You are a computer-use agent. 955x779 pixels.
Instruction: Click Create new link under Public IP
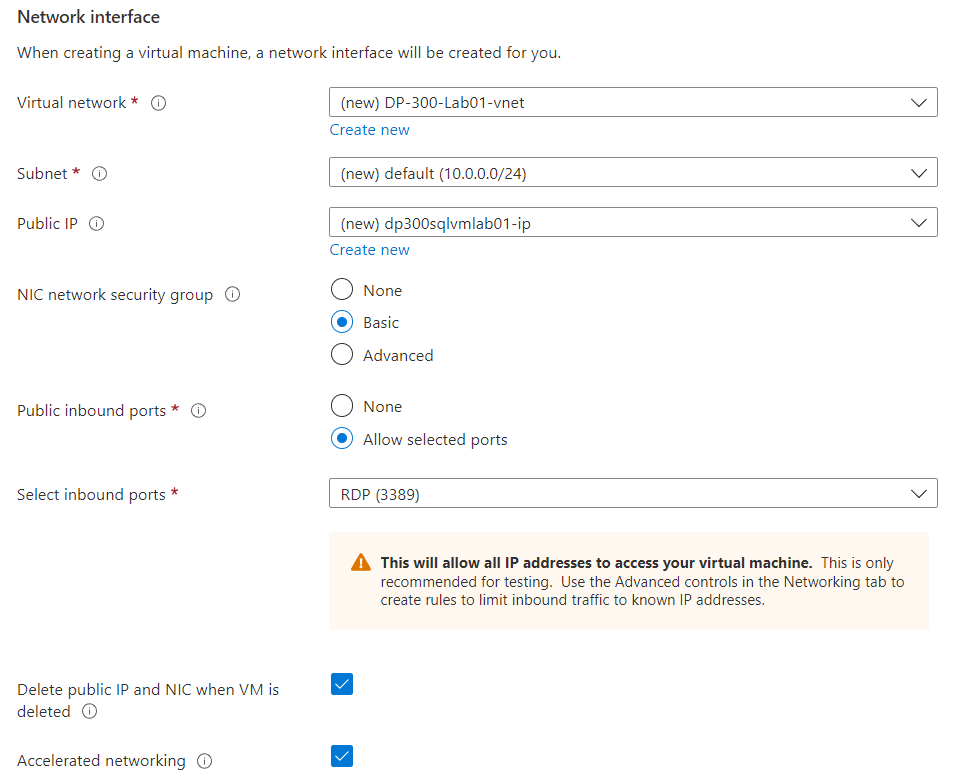tap(369, 250)
